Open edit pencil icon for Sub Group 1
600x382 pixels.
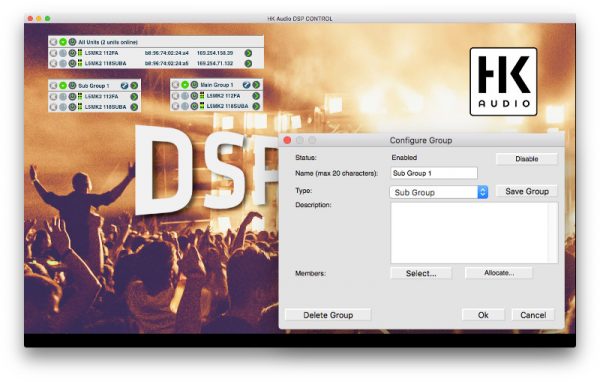124,85
